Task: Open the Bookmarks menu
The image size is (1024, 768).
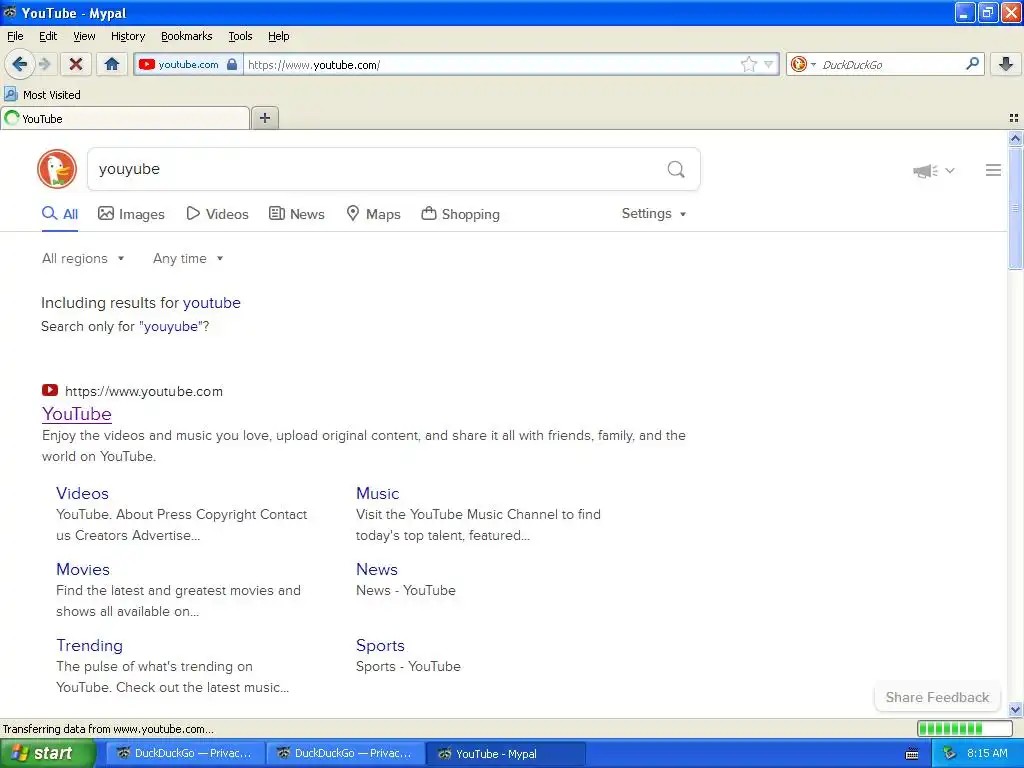Action: coord(186,36)
